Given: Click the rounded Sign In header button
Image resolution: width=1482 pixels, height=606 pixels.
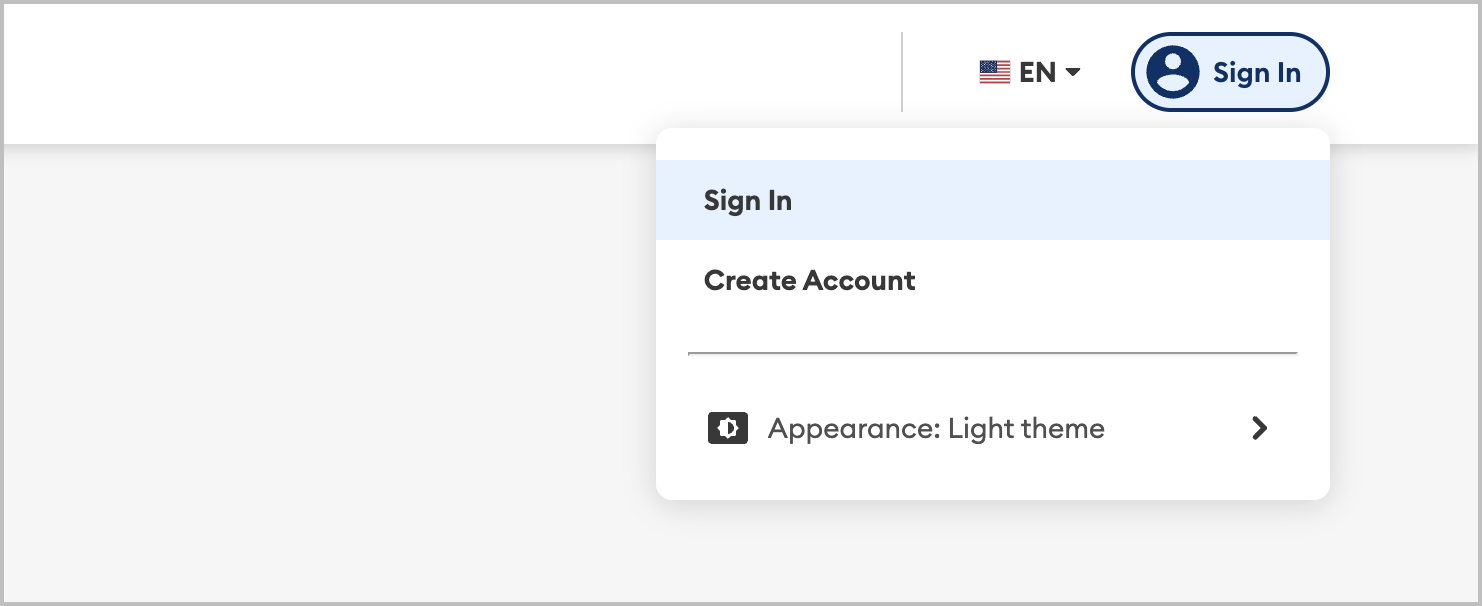Looking at the screenshot, I should (1230, 72).
